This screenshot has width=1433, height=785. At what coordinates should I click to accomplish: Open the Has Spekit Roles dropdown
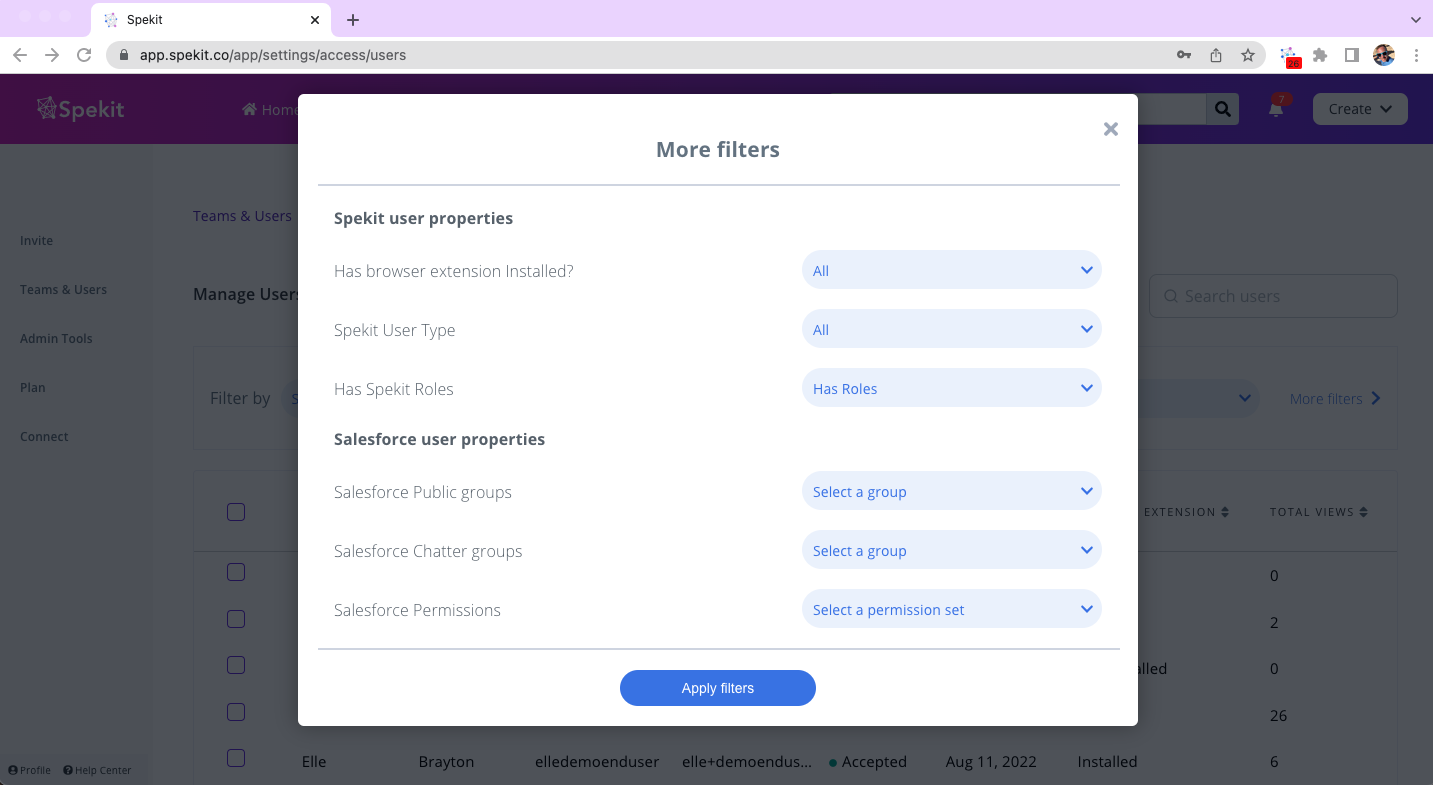point(951,388)
